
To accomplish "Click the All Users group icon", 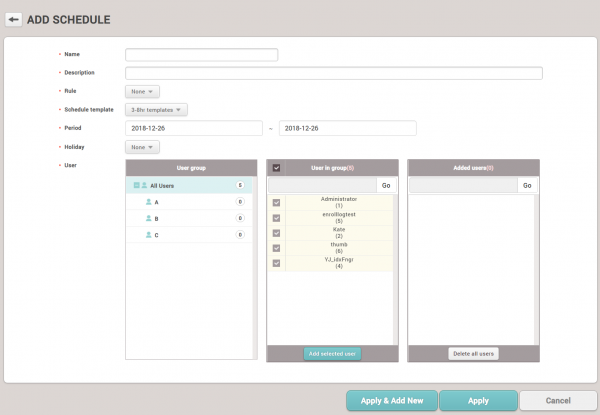I will click(144, 185).
